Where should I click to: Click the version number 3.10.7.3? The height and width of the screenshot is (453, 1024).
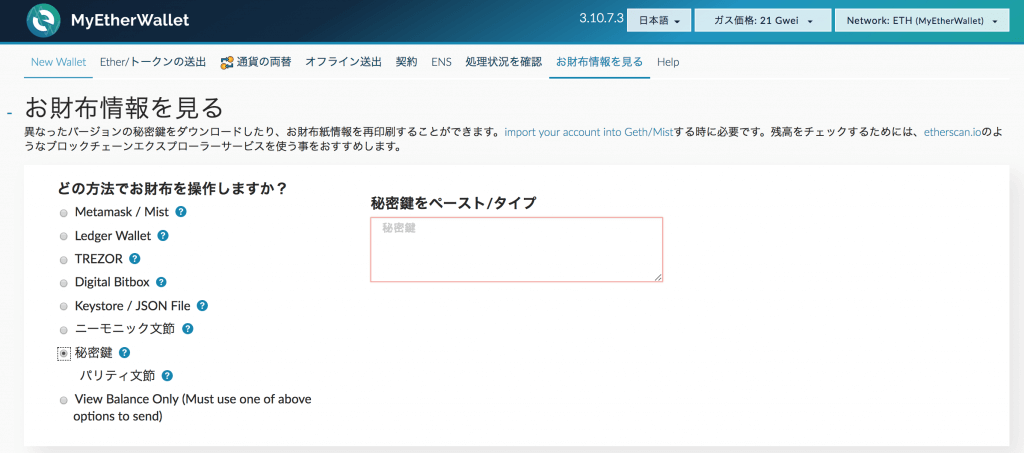[x=601, y=18]
